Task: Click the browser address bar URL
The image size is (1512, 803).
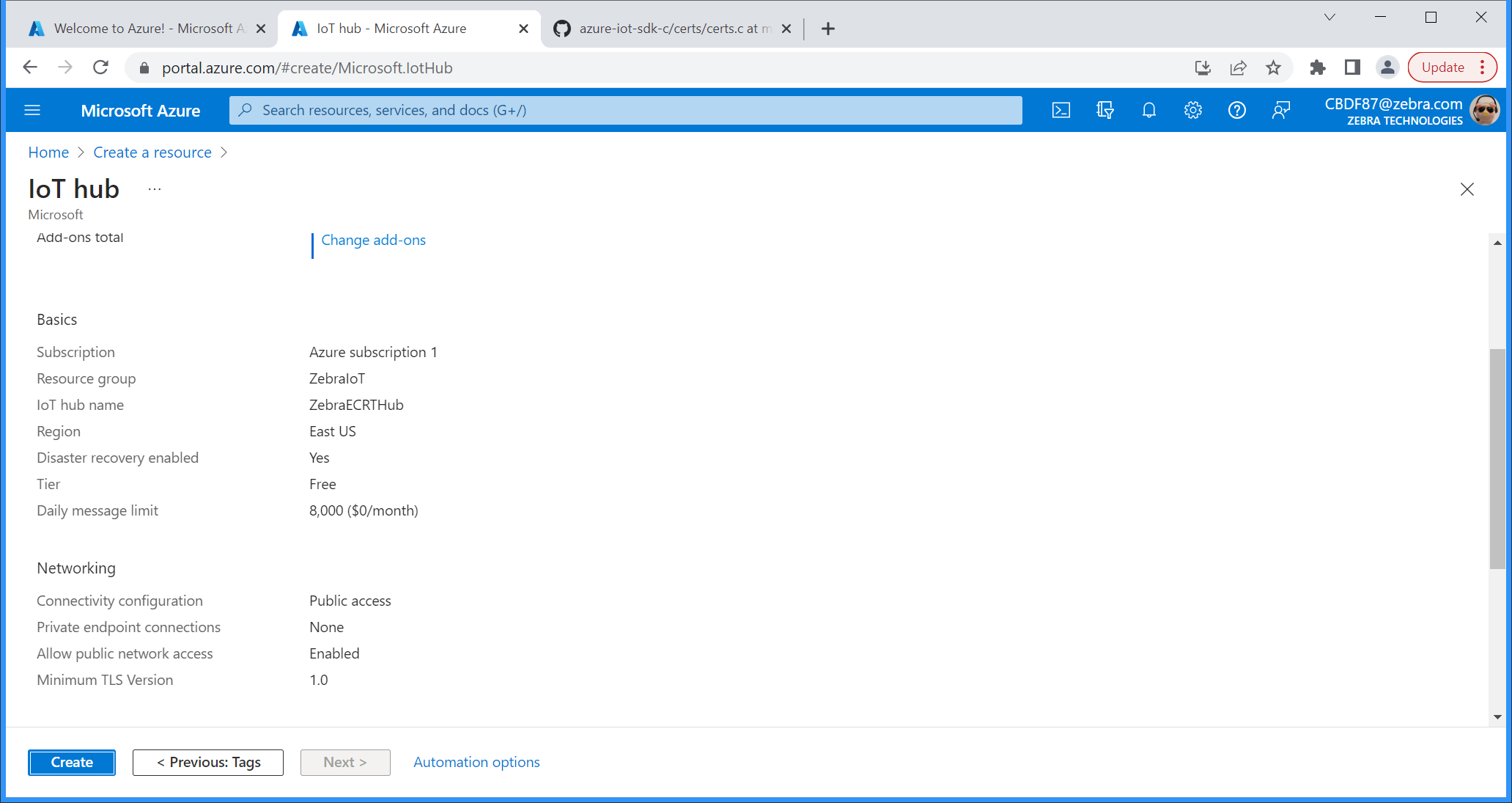Action: tap(307, 67)
